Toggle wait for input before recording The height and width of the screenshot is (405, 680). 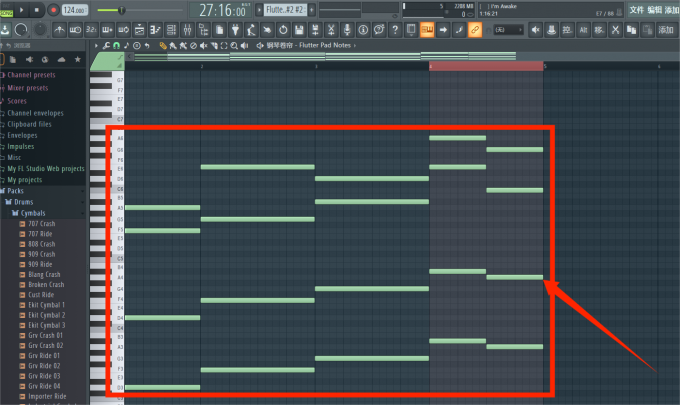tap(75, 30)
